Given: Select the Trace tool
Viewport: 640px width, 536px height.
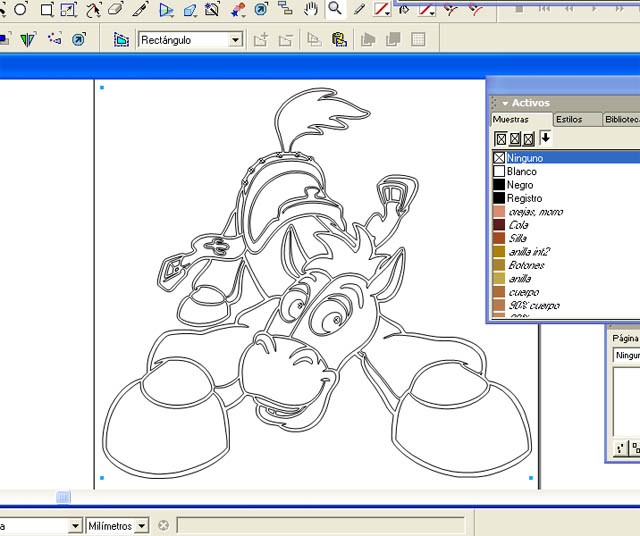Looking at the screenshot, I should 212,9.
